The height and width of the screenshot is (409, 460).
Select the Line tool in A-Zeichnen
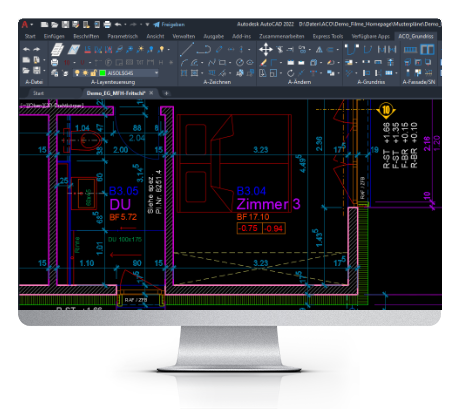click(x=187, y=49)
